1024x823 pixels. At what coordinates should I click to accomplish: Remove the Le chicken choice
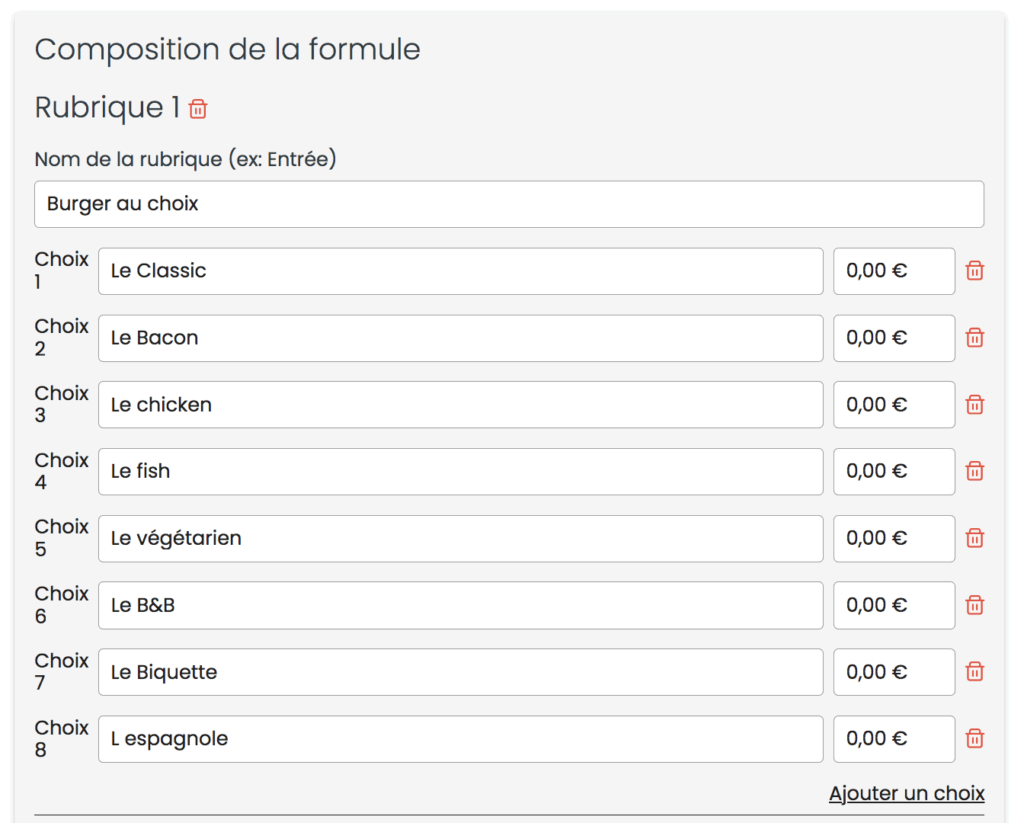(974, 404)
